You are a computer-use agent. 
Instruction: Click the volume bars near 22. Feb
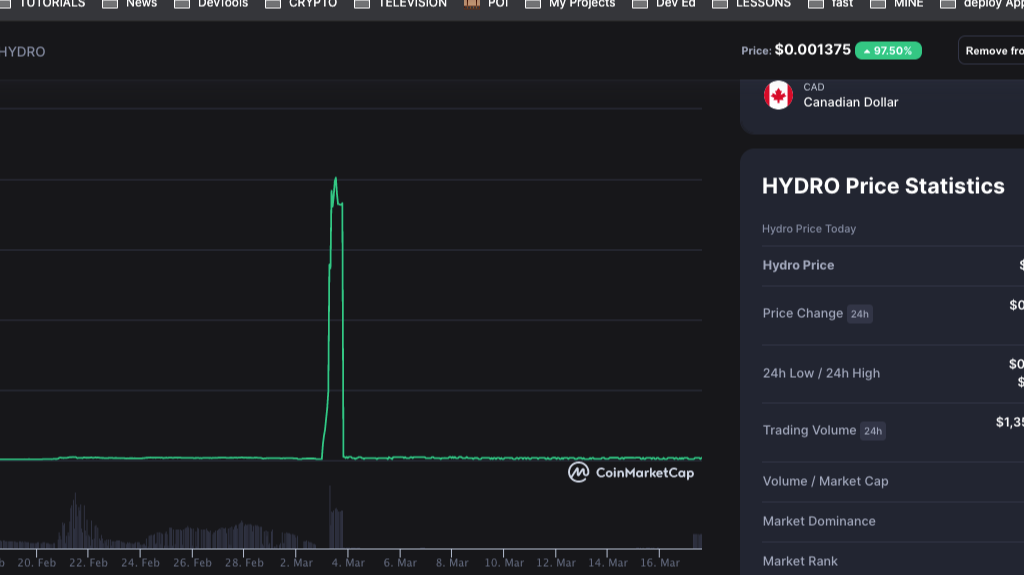pyautogui.click(x=80, y=523)
